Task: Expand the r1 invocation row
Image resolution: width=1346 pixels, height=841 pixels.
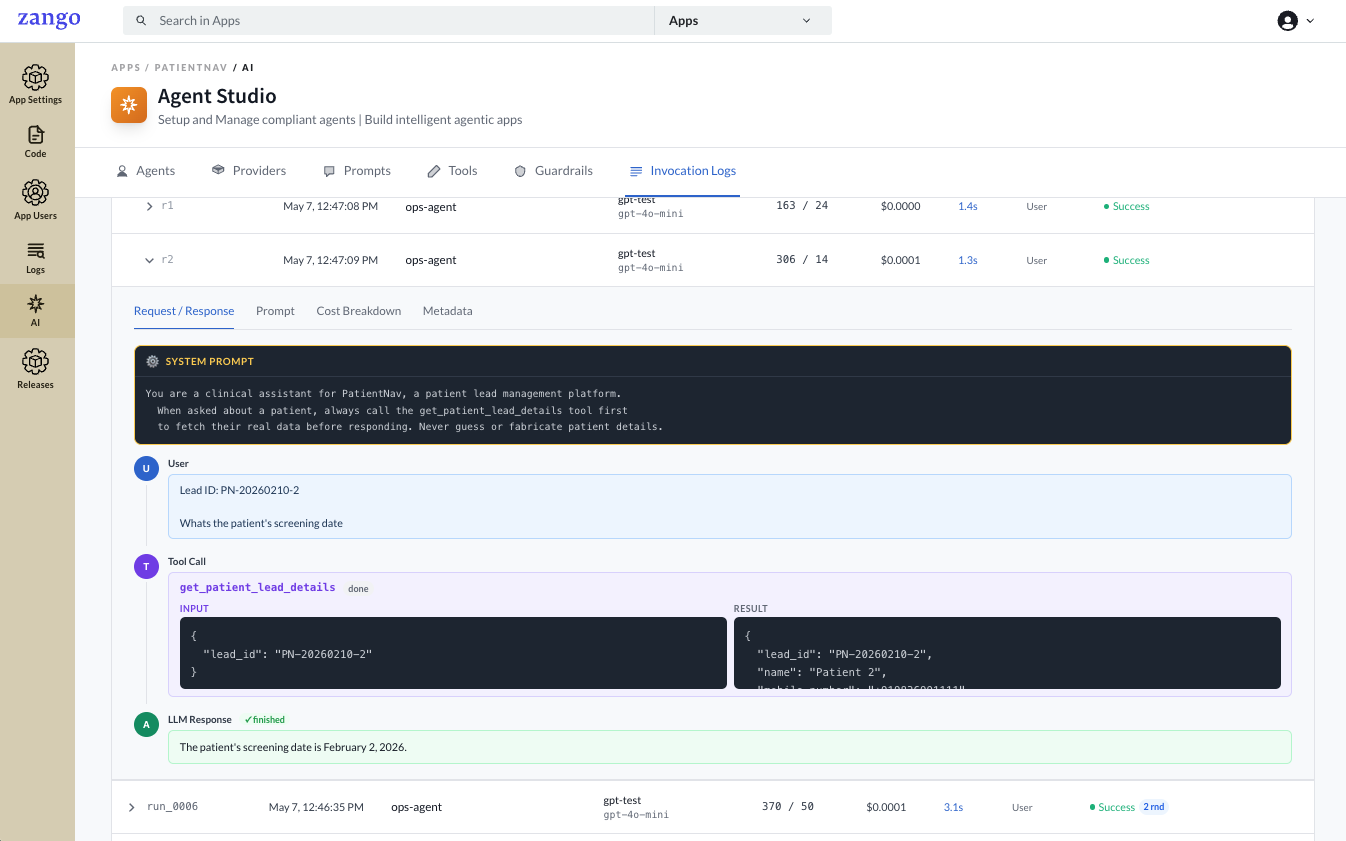Action: (x=150, y=206)
